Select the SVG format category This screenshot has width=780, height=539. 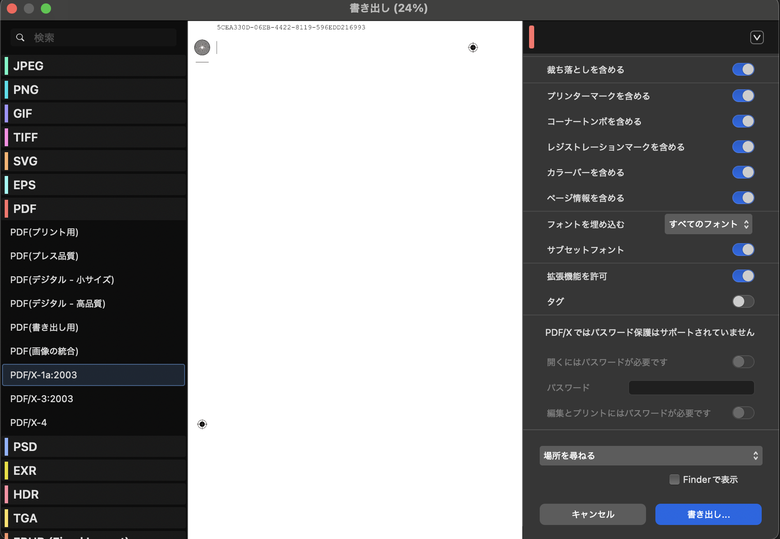coord(94,161)
